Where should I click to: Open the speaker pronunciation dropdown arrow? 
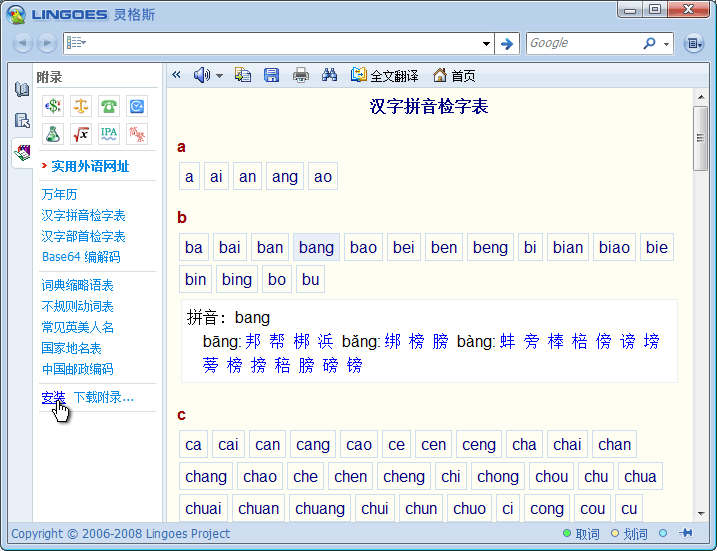pyautogui.click(x=219, y=76)
